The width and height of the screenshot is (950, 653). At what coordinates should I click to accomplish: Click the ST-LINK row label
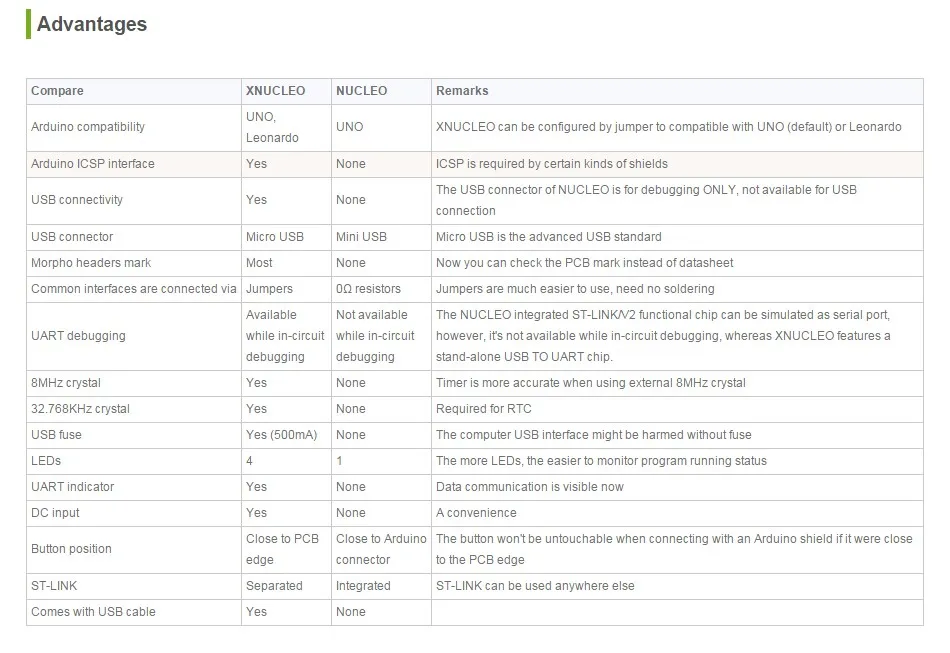coord(54,586)
